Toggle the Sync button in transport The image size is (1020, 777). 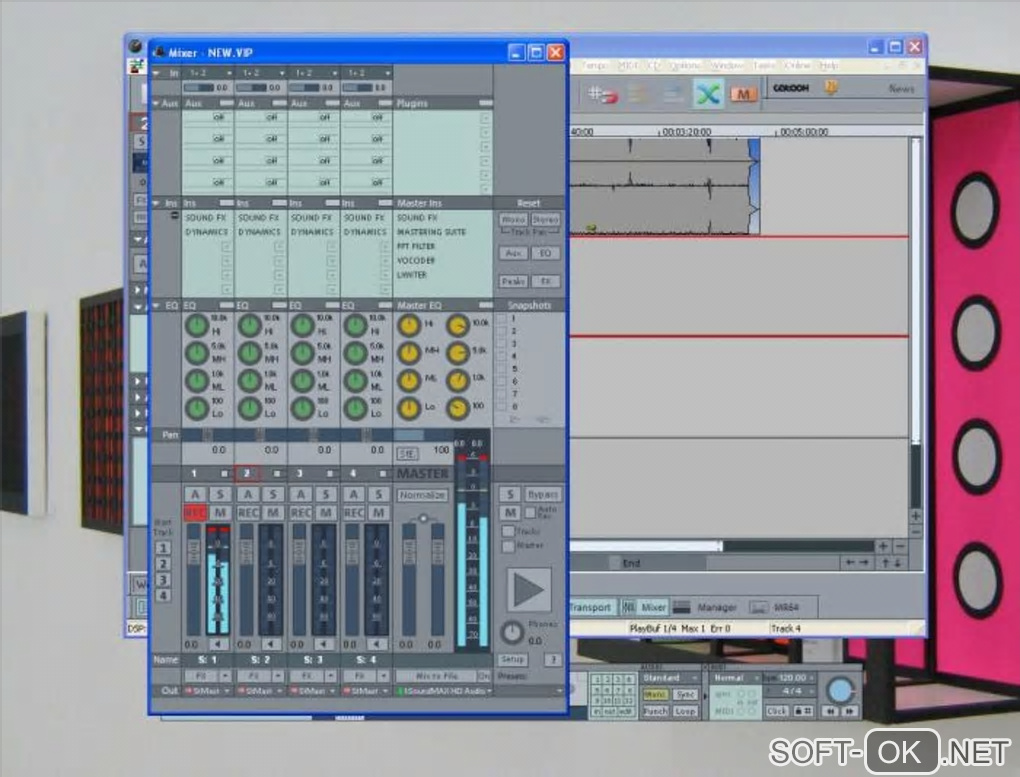(685, 694)
